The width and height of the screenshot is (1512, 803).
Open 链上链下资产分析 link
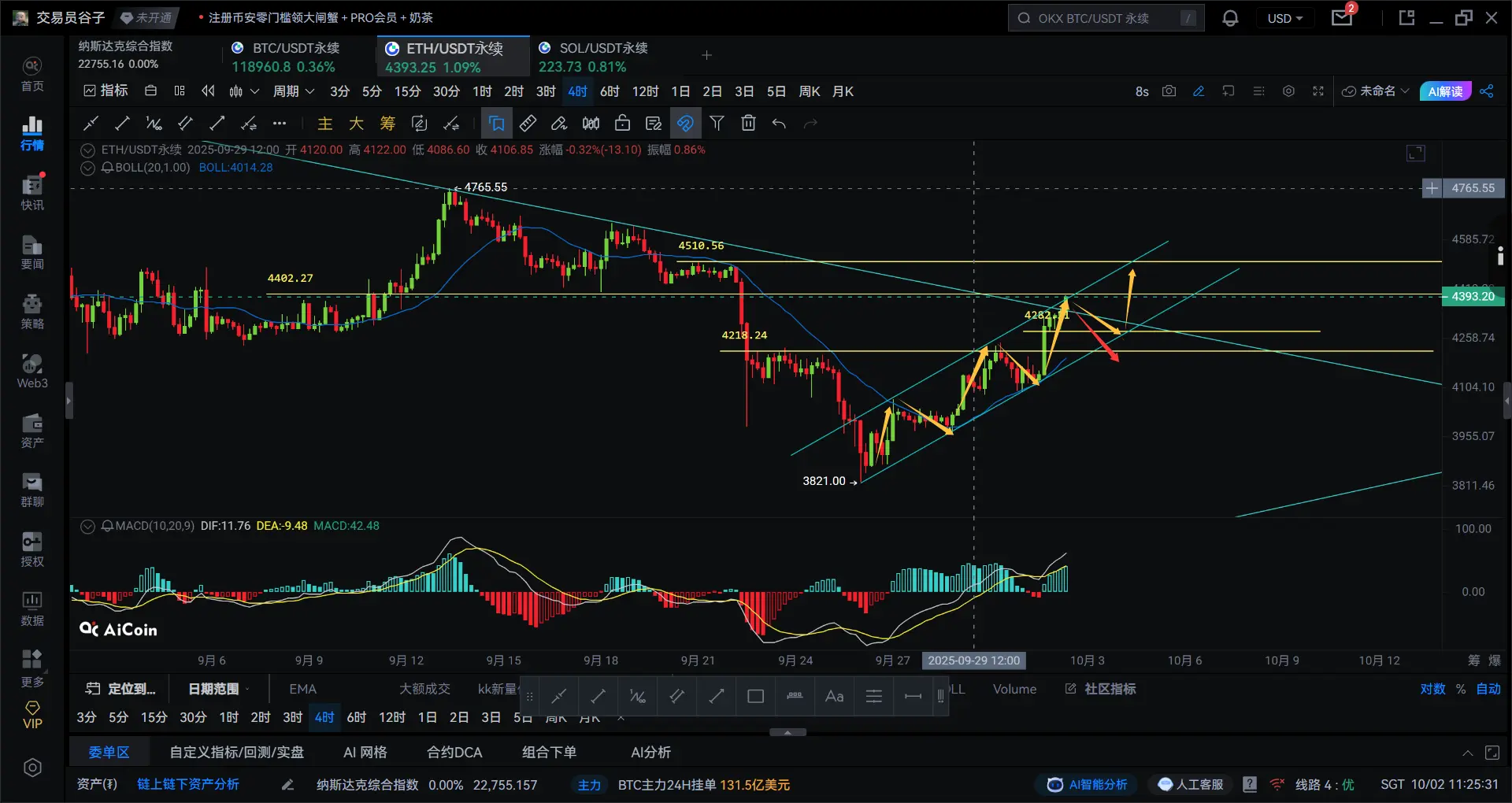click(188, 784)
